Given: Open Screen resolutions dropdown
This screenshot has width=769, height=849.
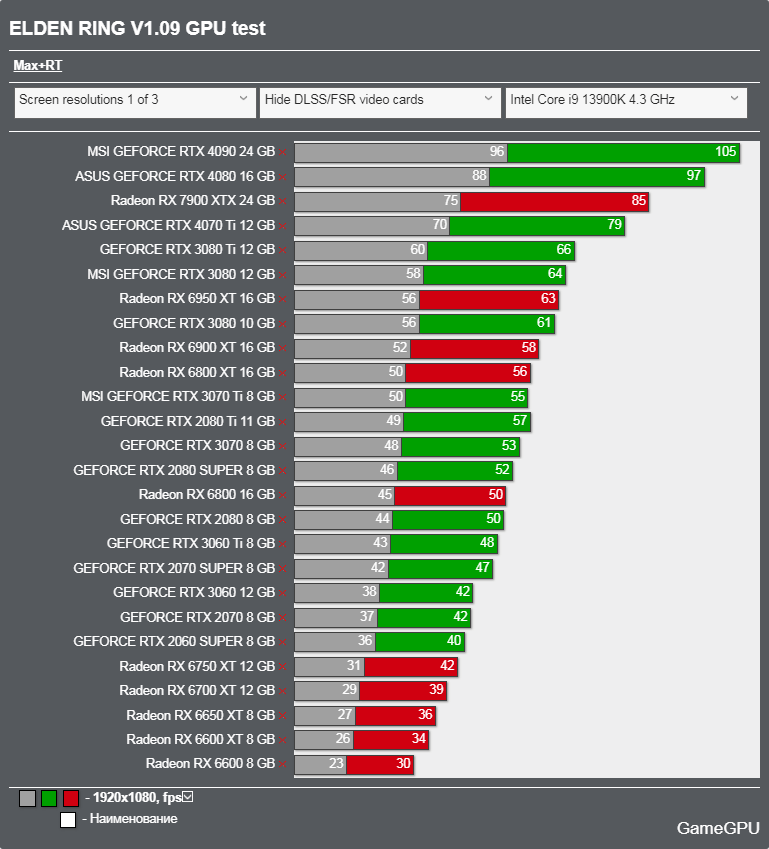Looking at the screenshot, I should (x=135, y=103).
